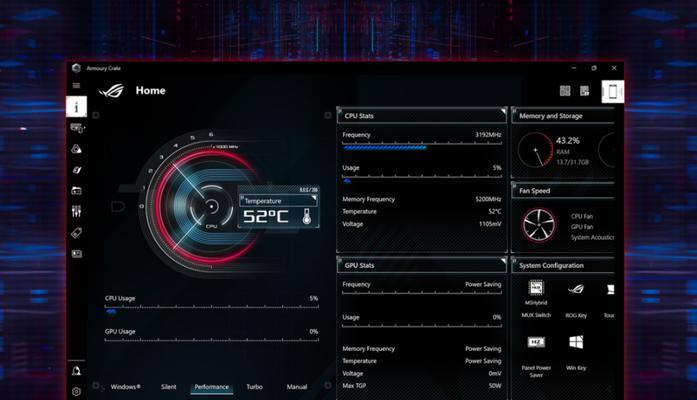Click the thermometer icon beside 52°C
This screenshot has width=697, height=400.
307,216
